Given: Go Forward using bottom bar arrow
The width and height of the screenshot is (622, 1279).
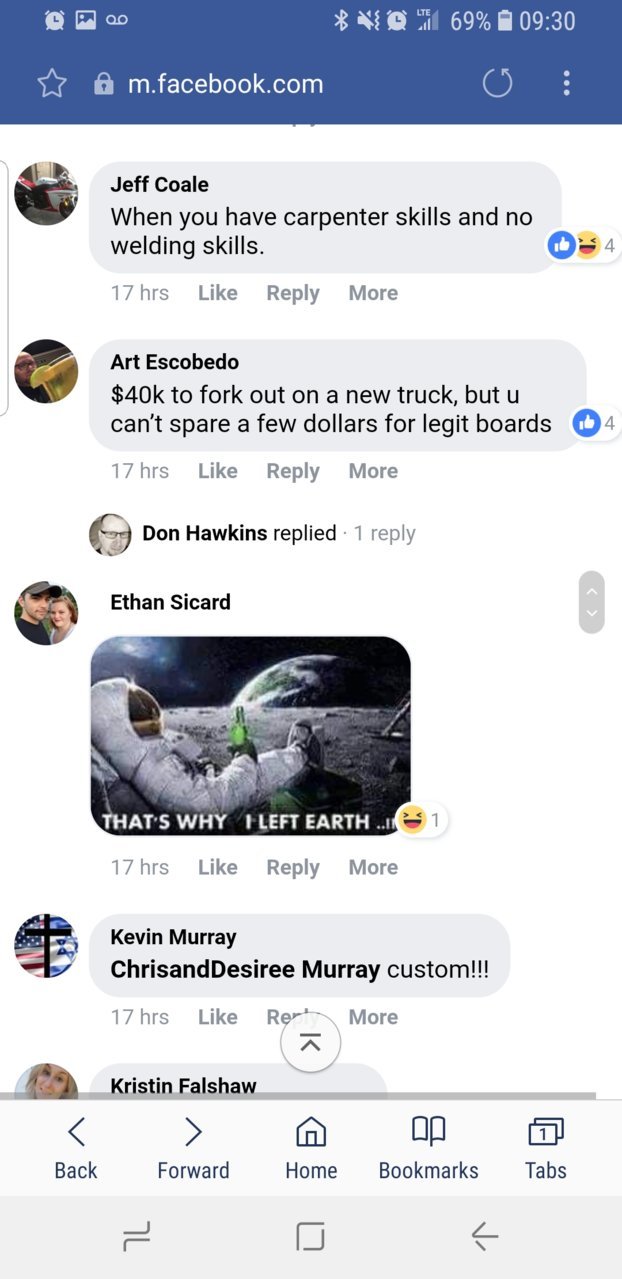Looking at the screenshot, I should pos(193,1148).
